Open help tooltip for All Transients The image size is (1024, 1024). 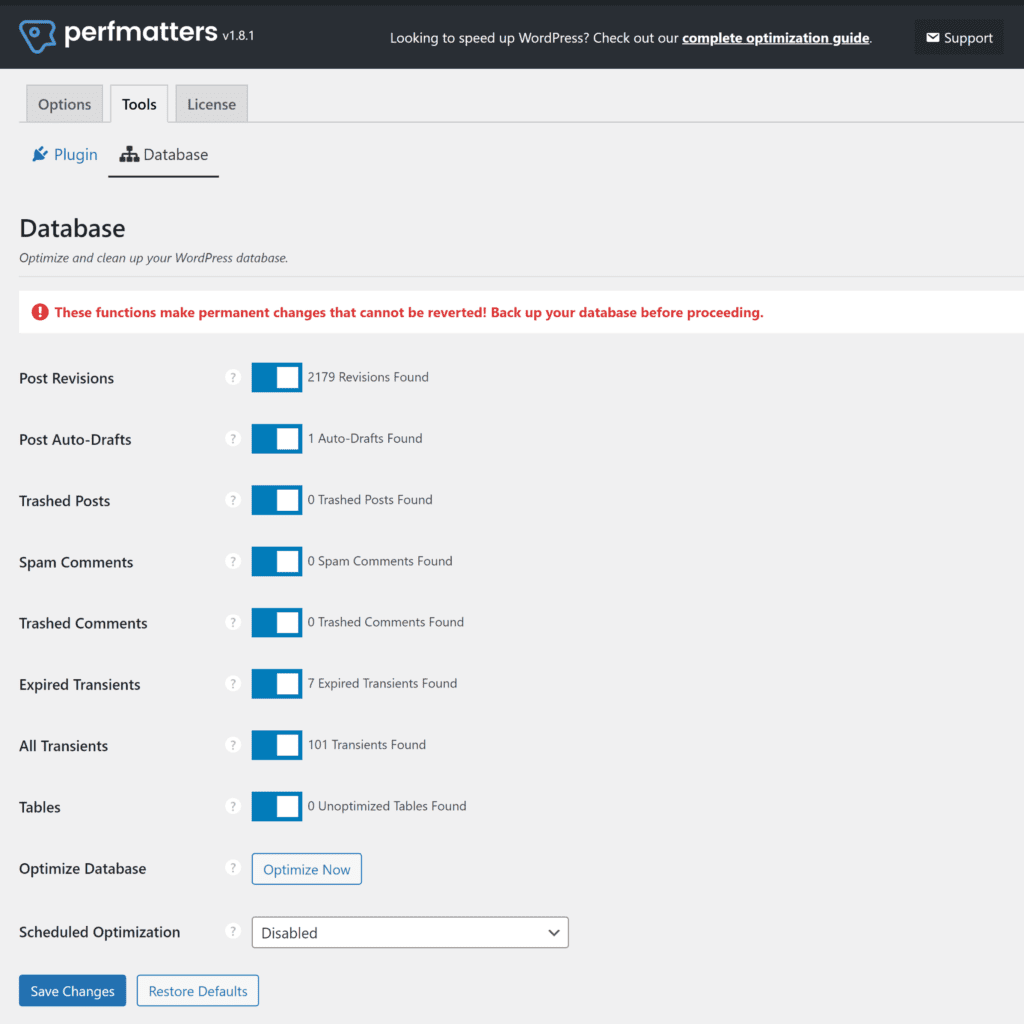click(x=232, y=745)
